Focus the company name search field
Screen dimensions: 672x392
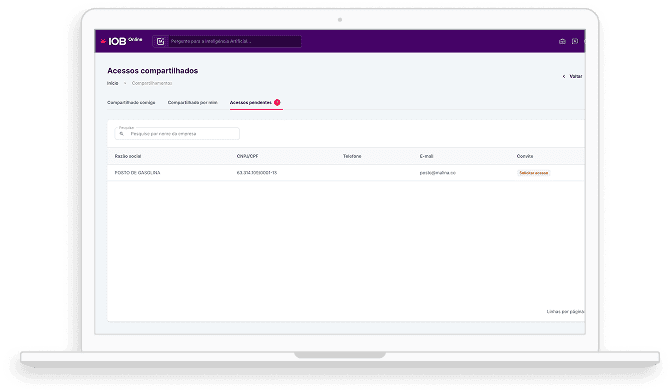pos(177,134)
